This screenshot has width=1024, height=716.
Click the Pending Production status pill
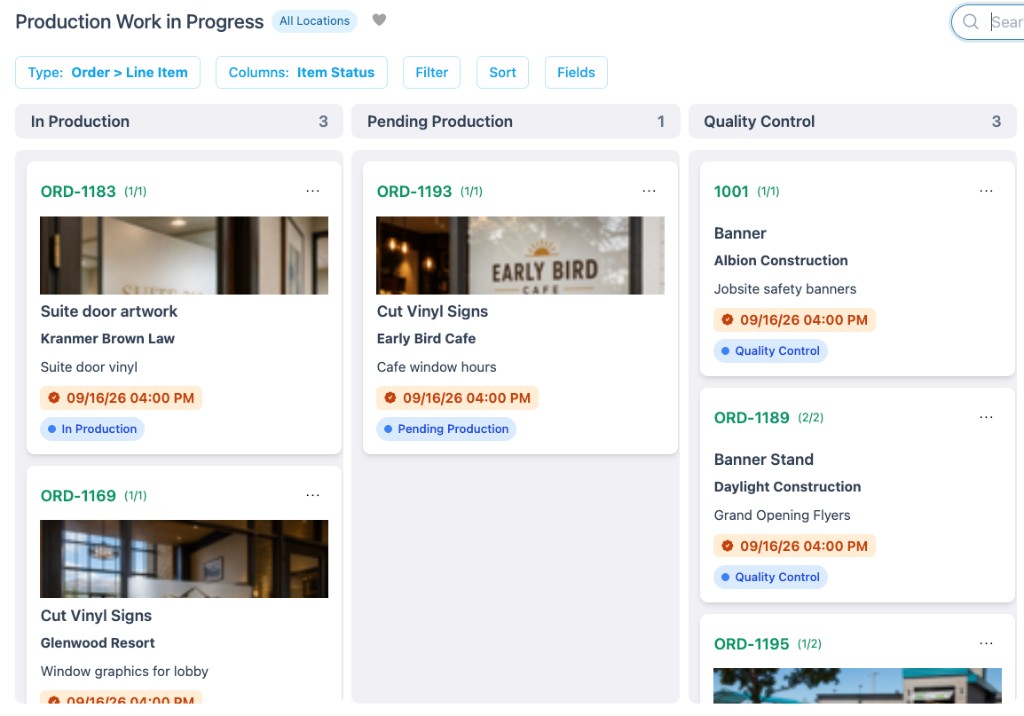coord(446,429)
